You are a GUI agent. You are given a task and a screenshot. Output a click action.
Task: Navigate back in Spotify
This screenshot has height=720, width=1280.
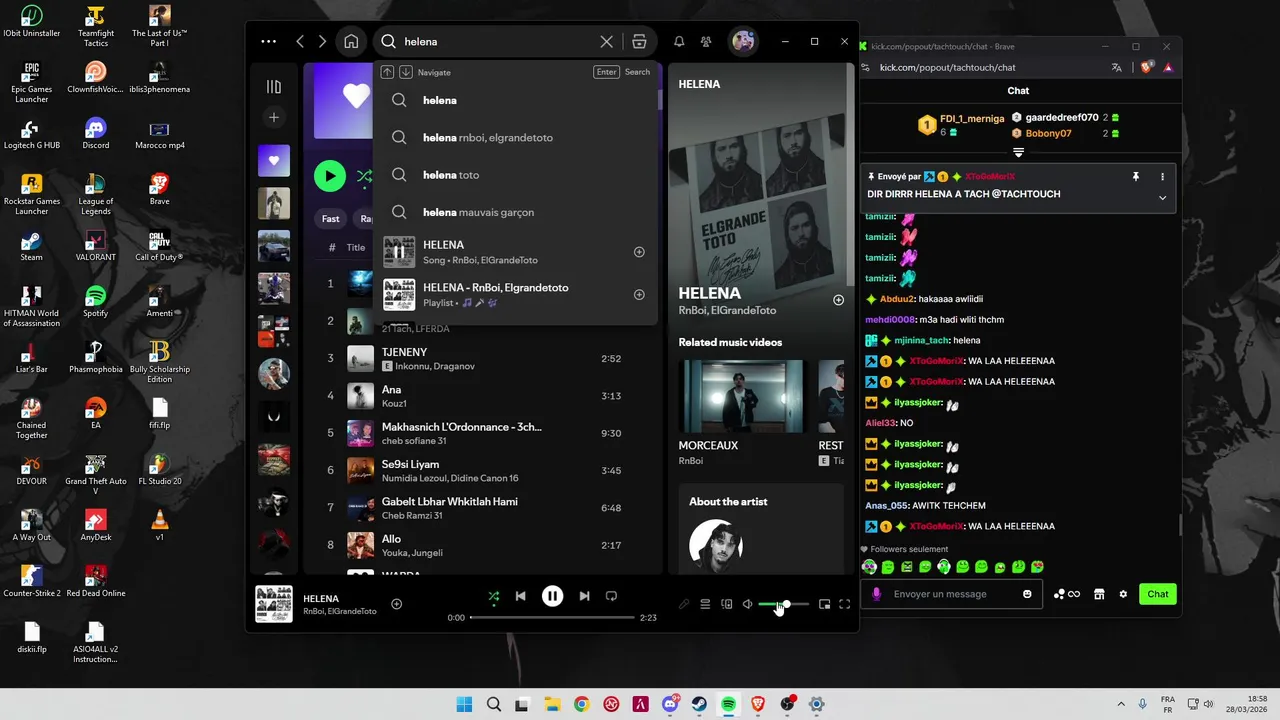pyautogui.click(x=300, y=42)
